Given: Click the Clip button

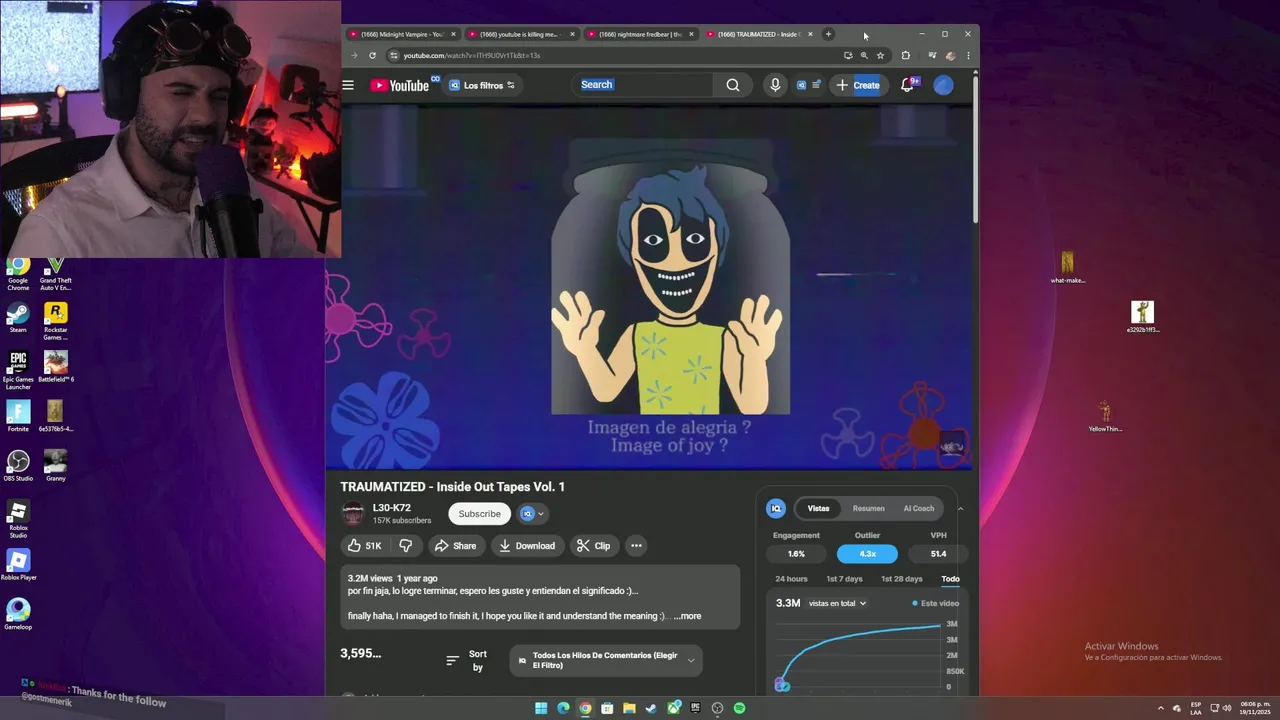Looking at the screenshot, I should click(593, 546).
